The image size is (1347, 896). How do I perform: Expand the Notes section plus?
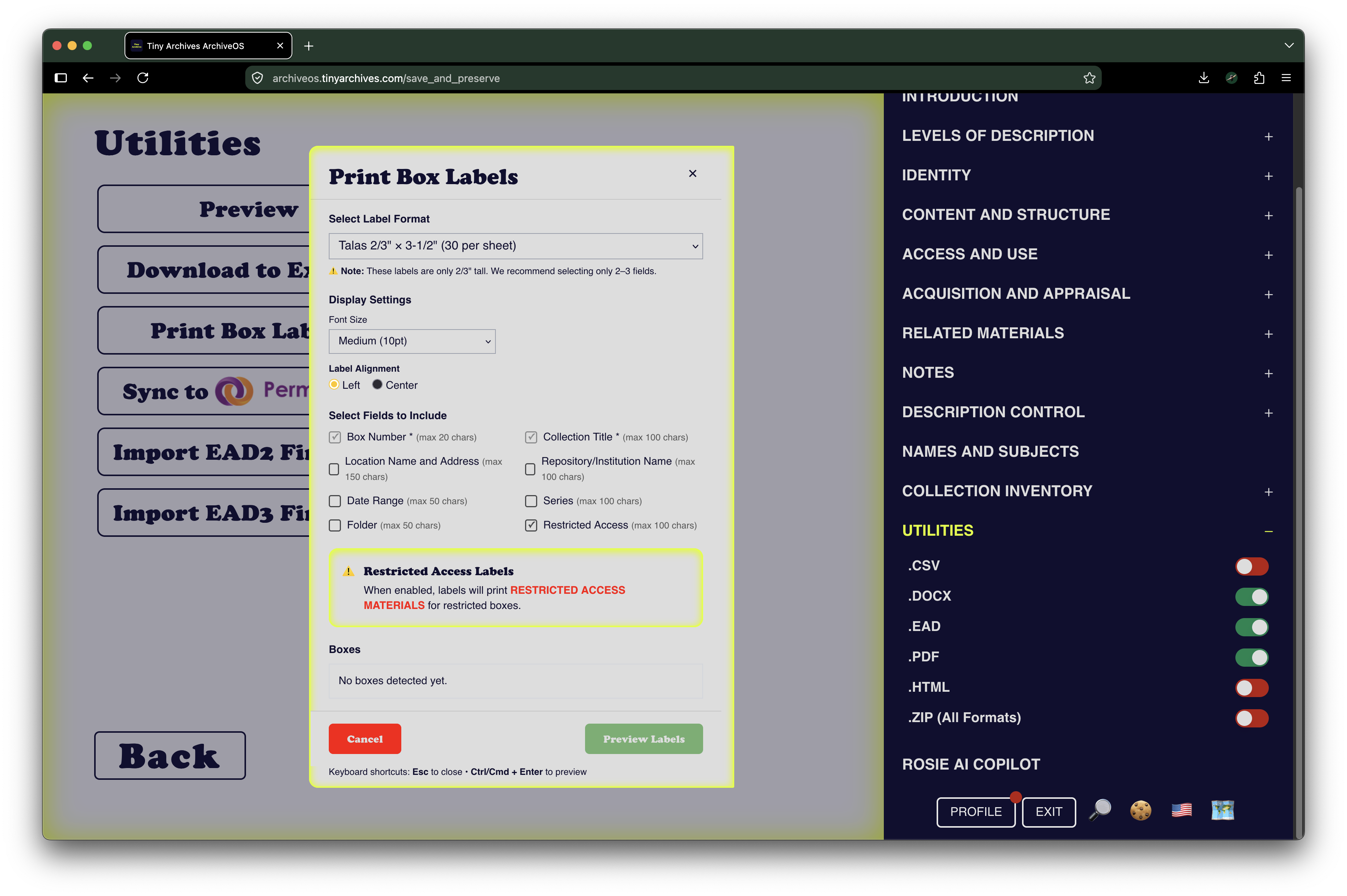1268,373
